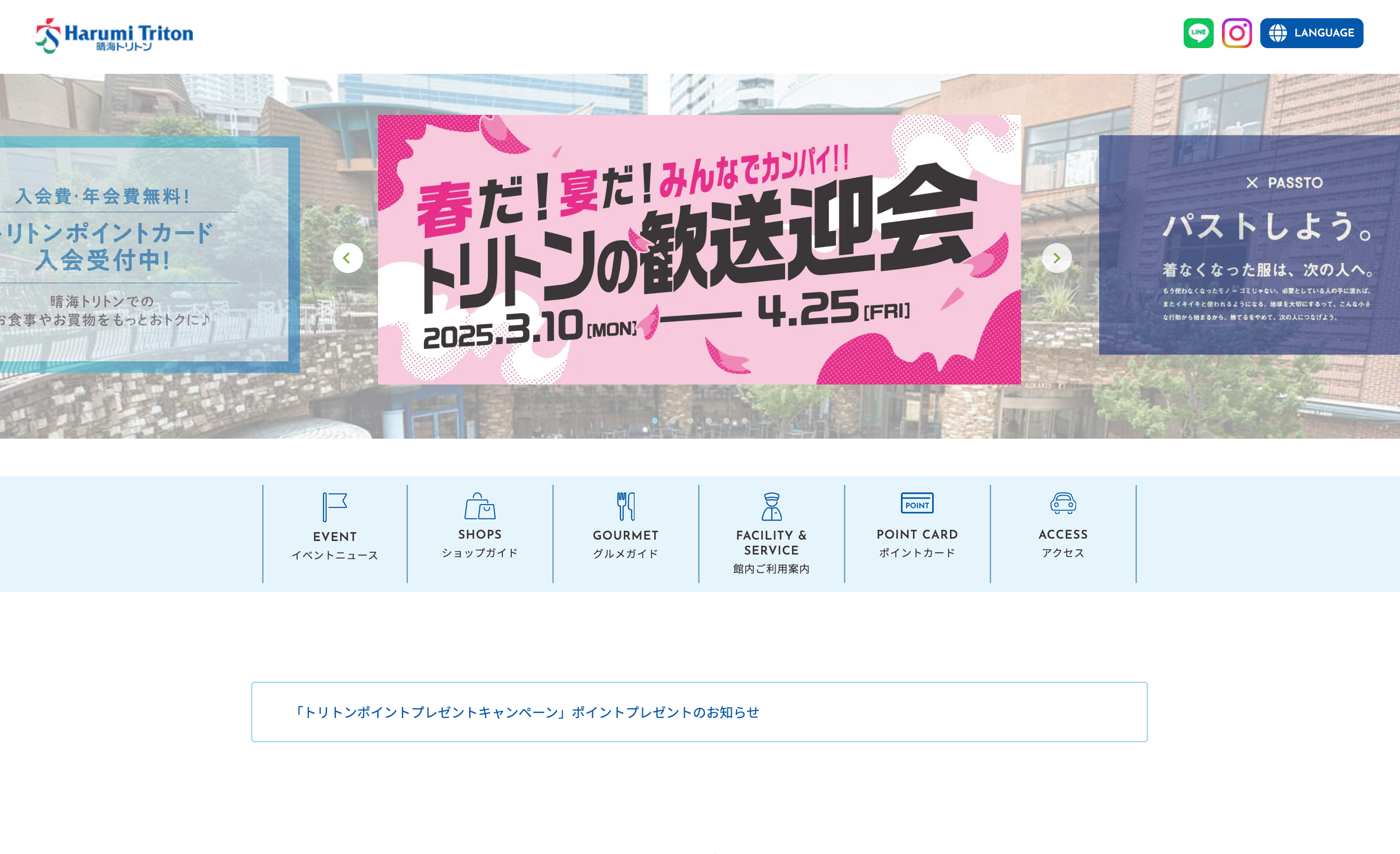The width and height of the screenshot is (1400, 854).
Task: Select the fourth carousel pagination dot
Action: (x=708, y=420)
